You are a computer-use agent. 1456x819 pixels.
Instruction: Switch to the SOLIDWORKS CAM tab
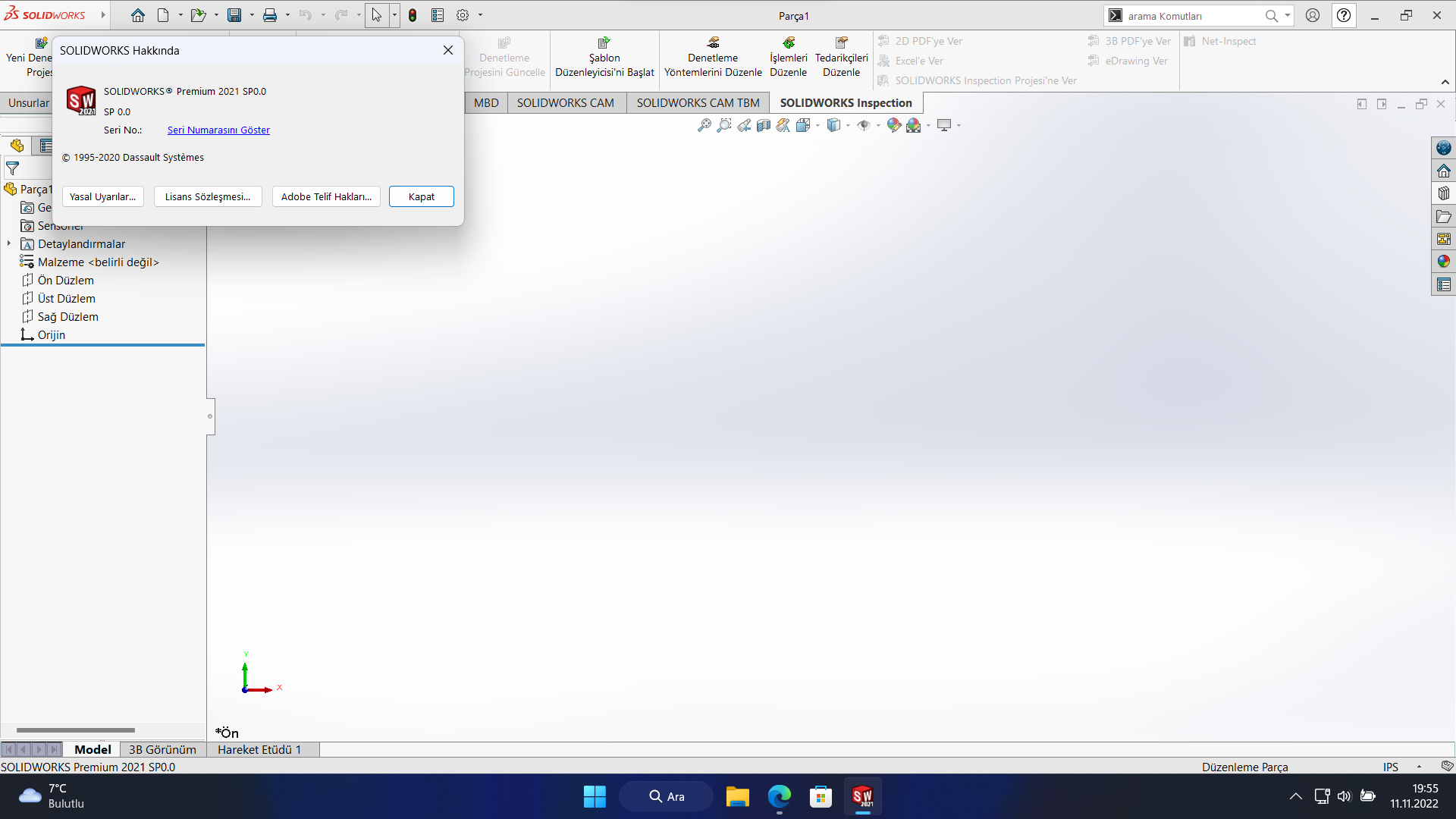coord(565,103)
